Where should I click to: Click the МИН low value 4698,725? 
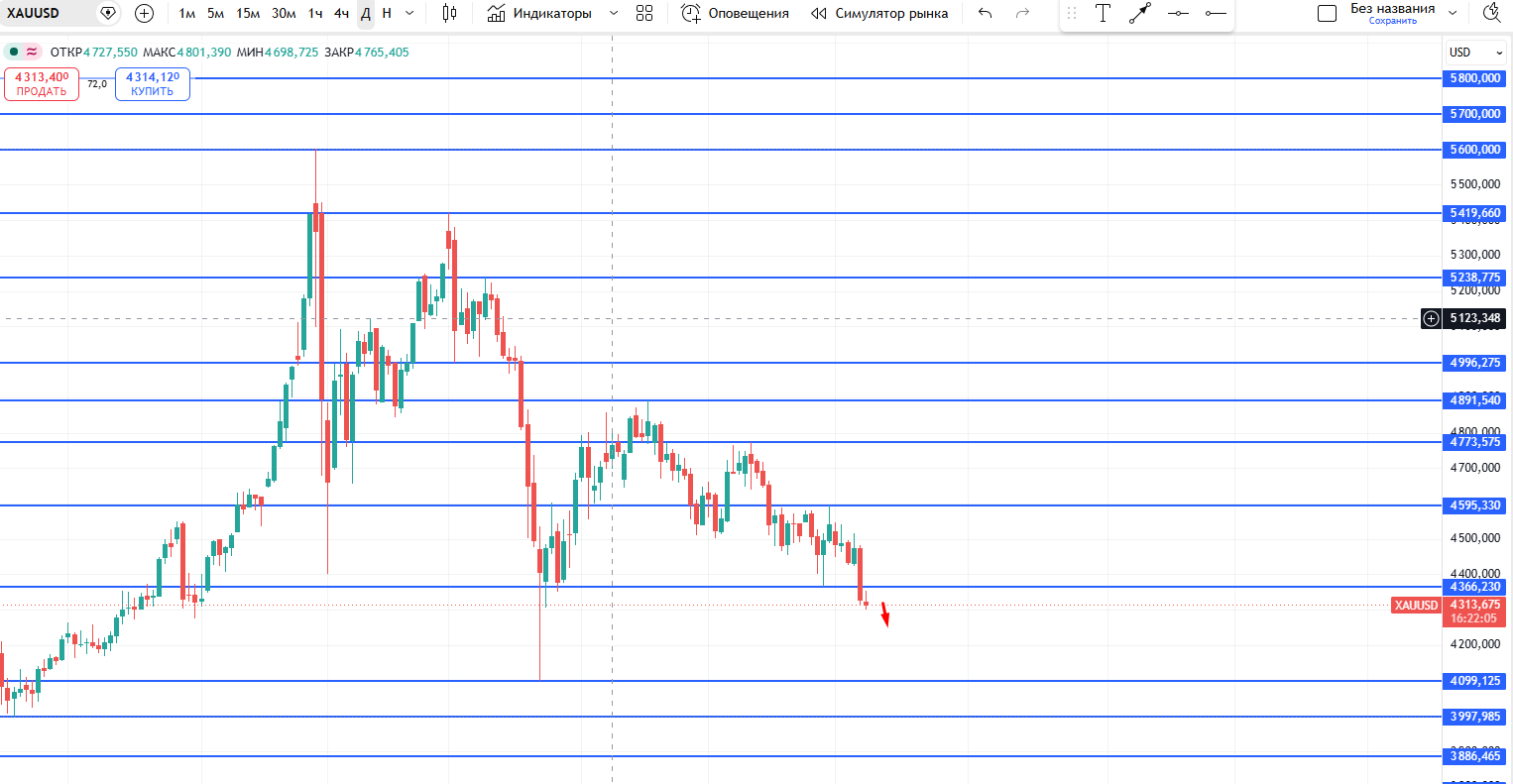tap(291, 52)
